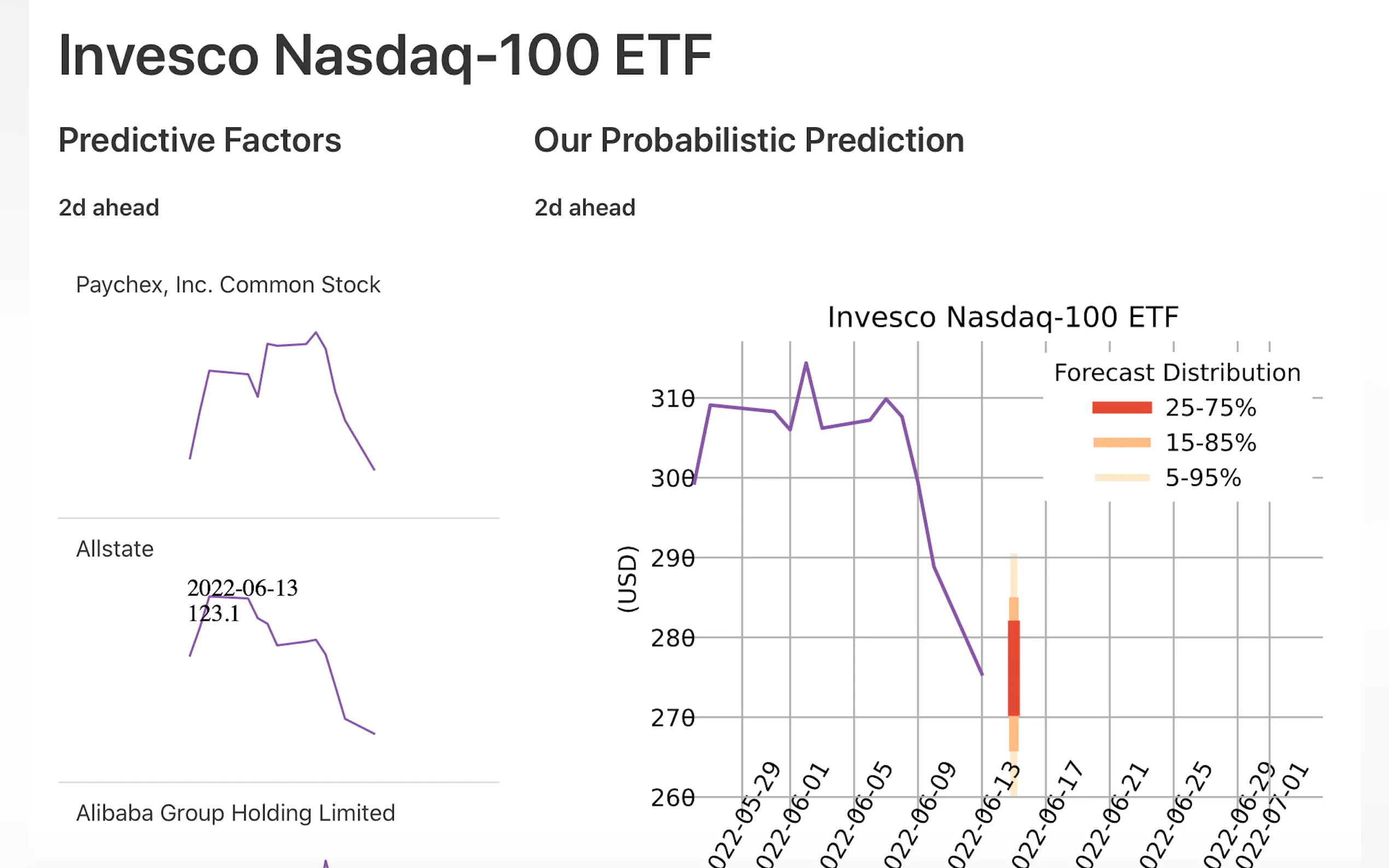Click the 310 tick label on the price axis
Screen dimensions: 1389x868
pyautogui.click(x=672, y=398)
